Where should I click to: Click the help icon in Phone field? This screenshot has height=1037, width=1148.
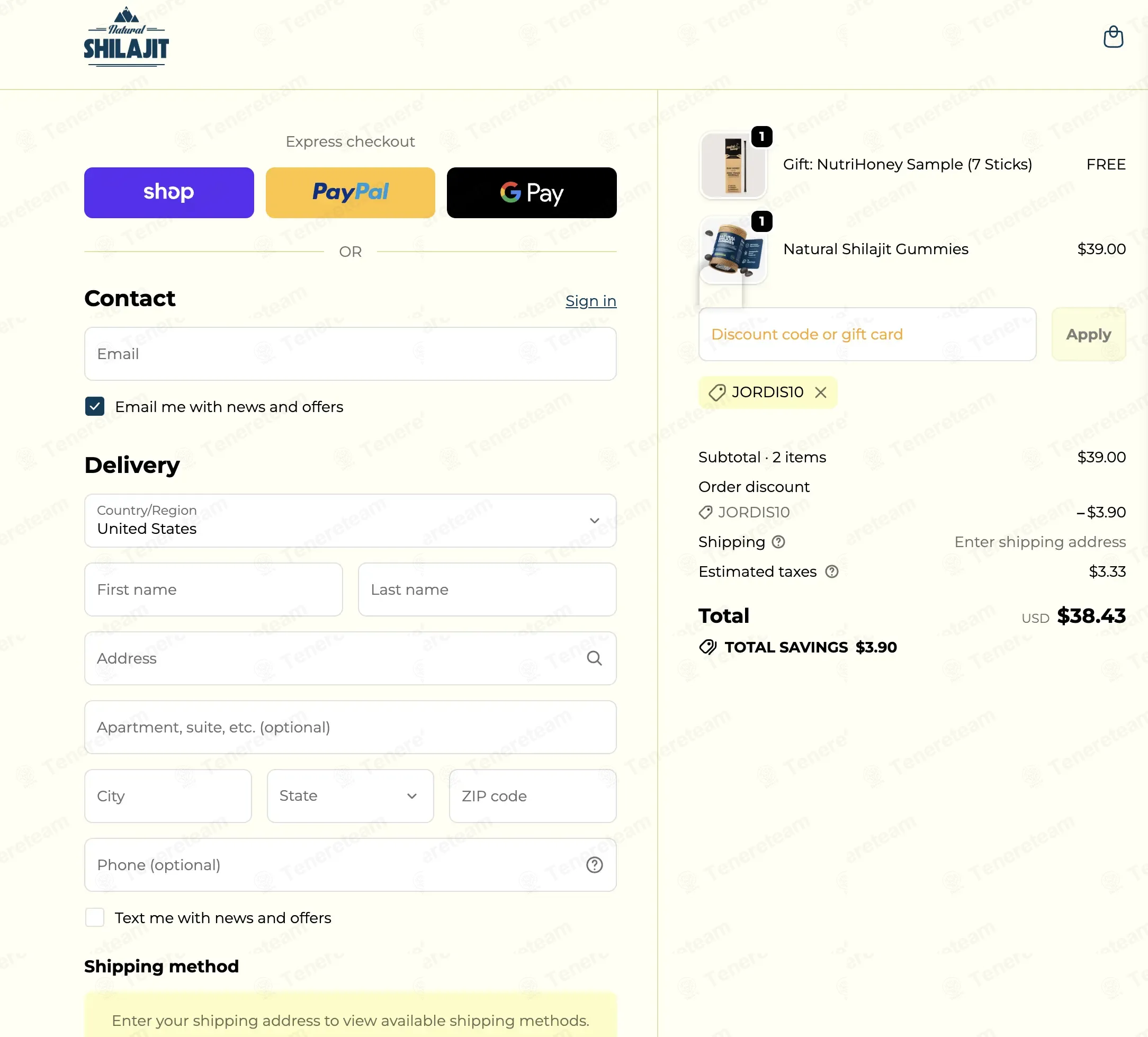click(594, 864)
